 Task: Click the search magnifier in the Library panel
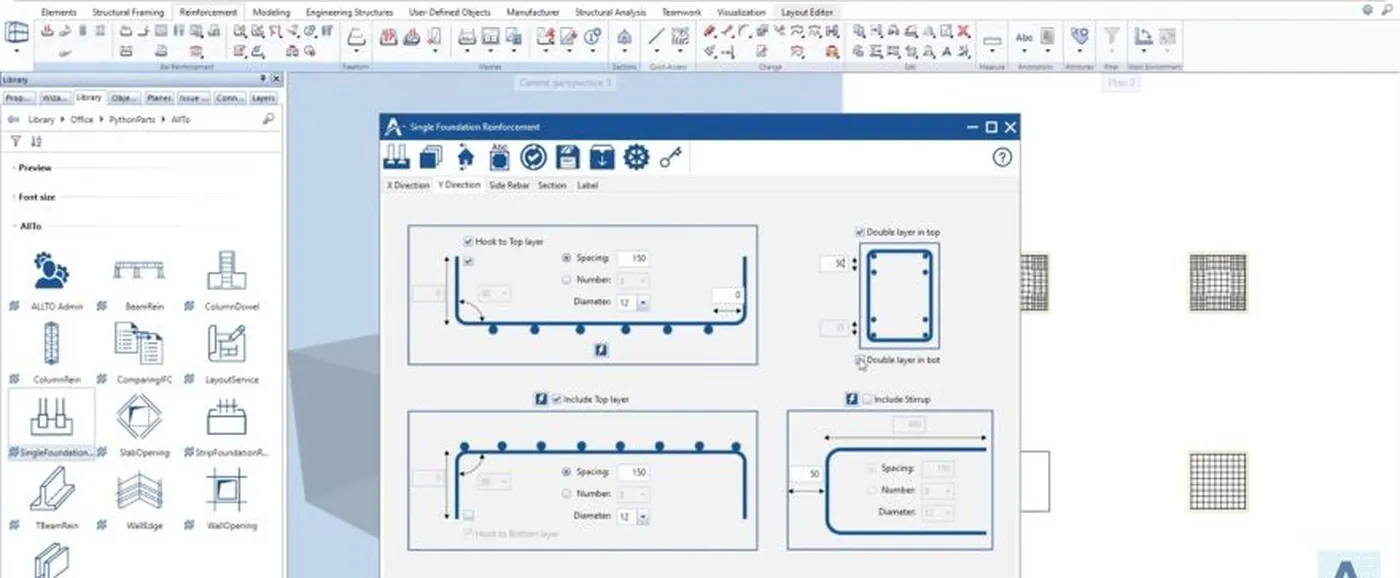pyautogui.click(x=268, y=119)
